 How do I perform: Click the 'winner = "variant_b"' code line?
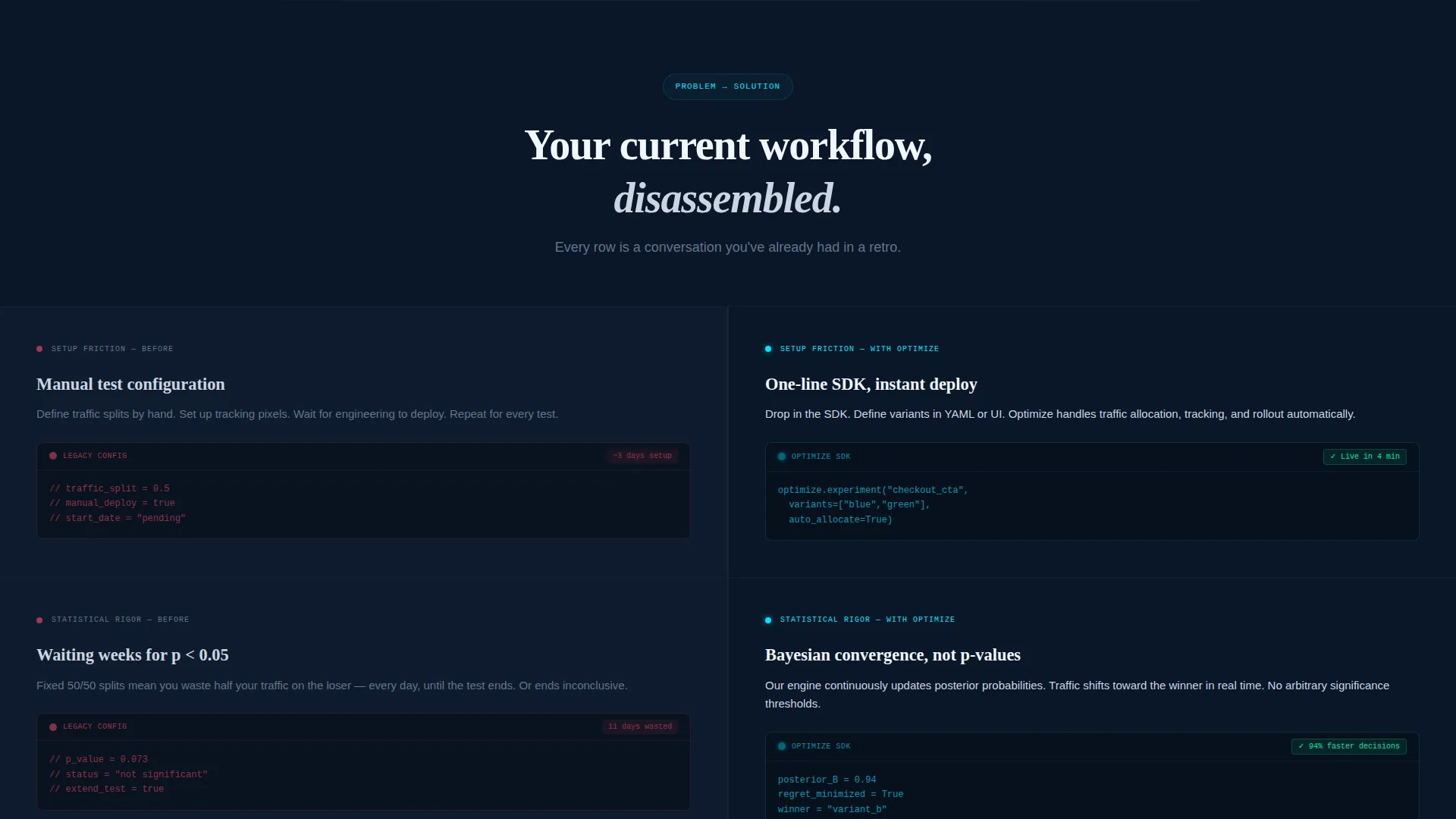(x=832, y=810)
